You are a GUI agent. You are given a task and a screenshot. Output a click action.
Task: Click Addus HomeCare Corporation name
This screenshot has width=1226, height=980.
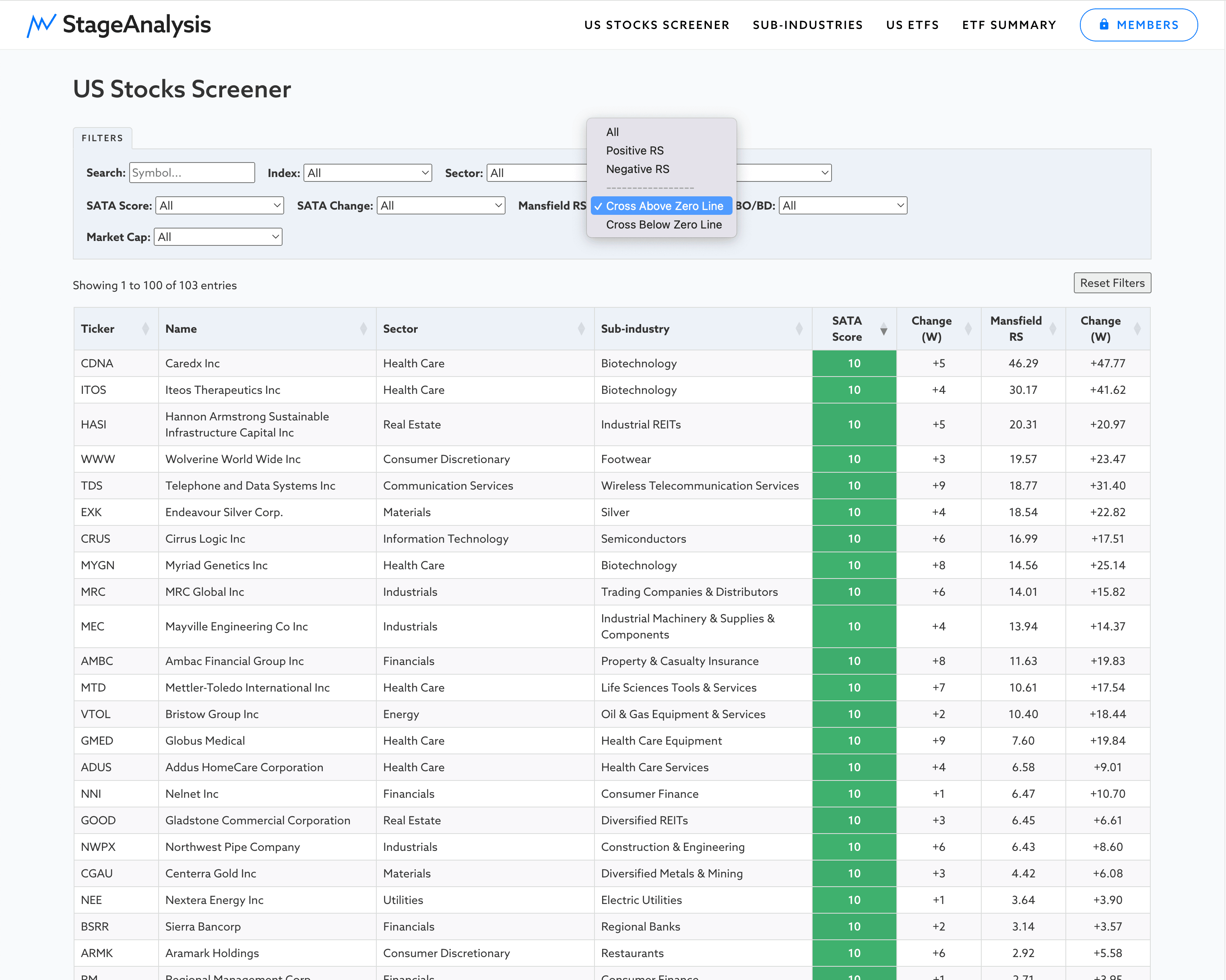(x=244, y=768)
